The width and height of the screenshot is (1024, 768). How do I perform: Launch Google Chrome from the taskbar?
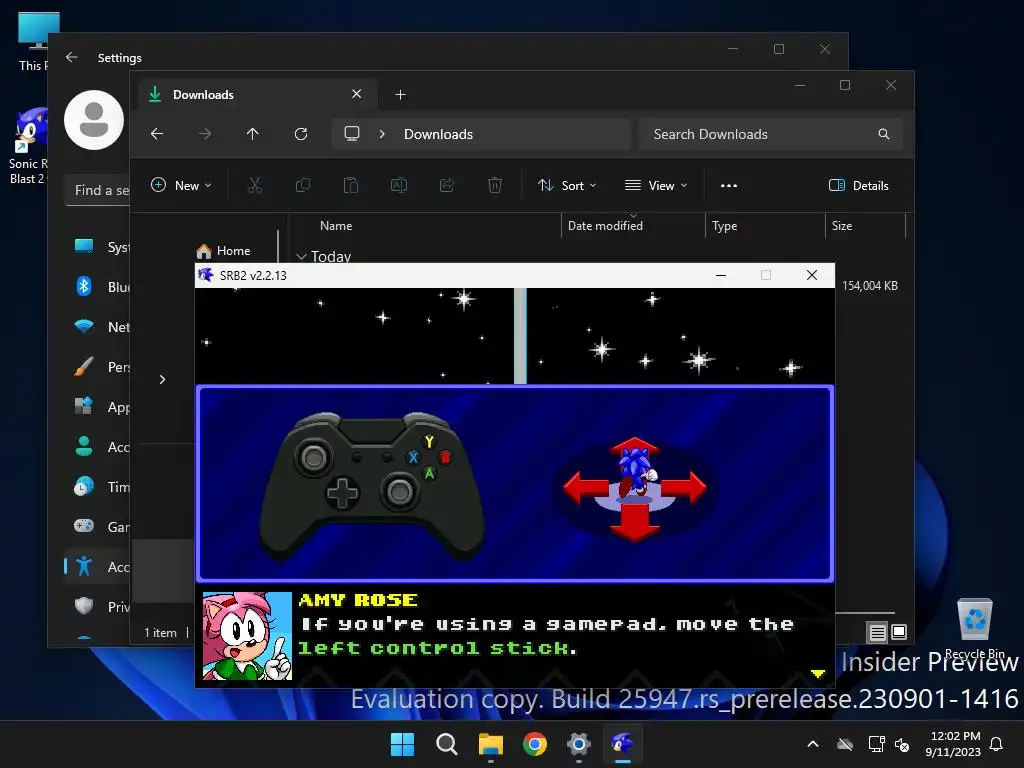coord(535,744)
